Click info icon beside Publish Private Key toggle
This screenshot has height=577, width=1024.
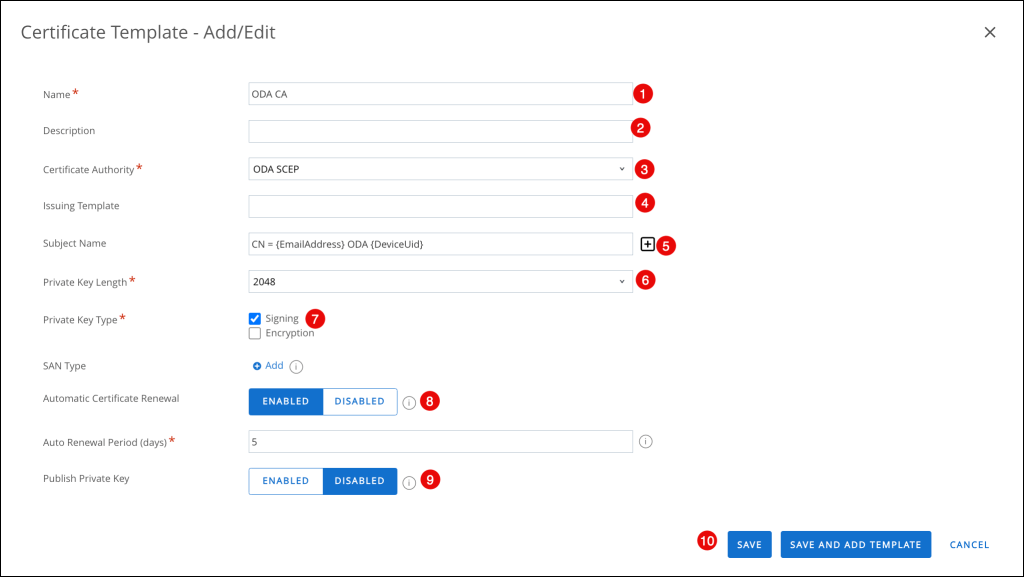point(409,482)
